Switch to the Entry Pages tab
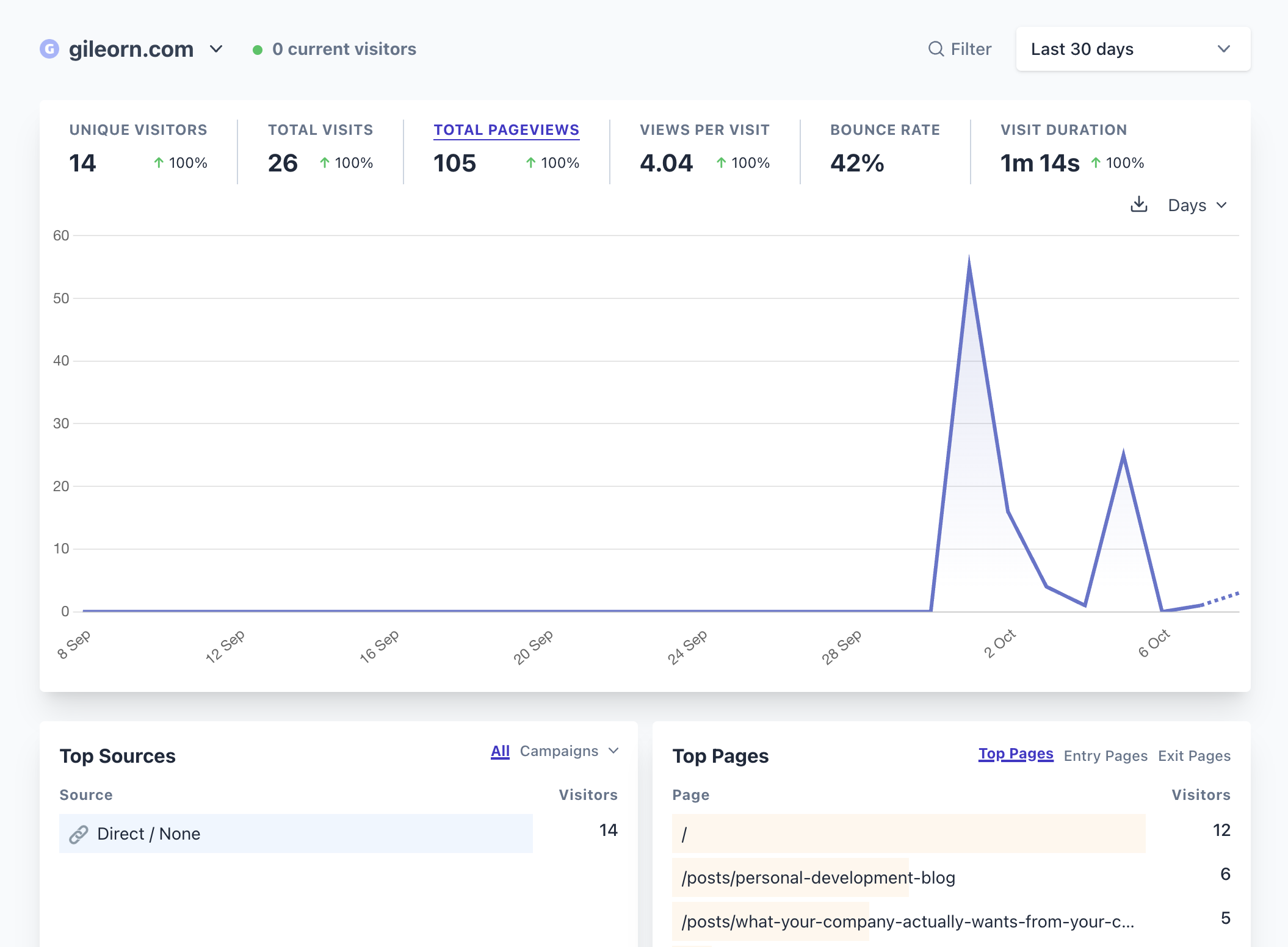This screenshot has width=1288, height=947. click(x=1105, y=755)
